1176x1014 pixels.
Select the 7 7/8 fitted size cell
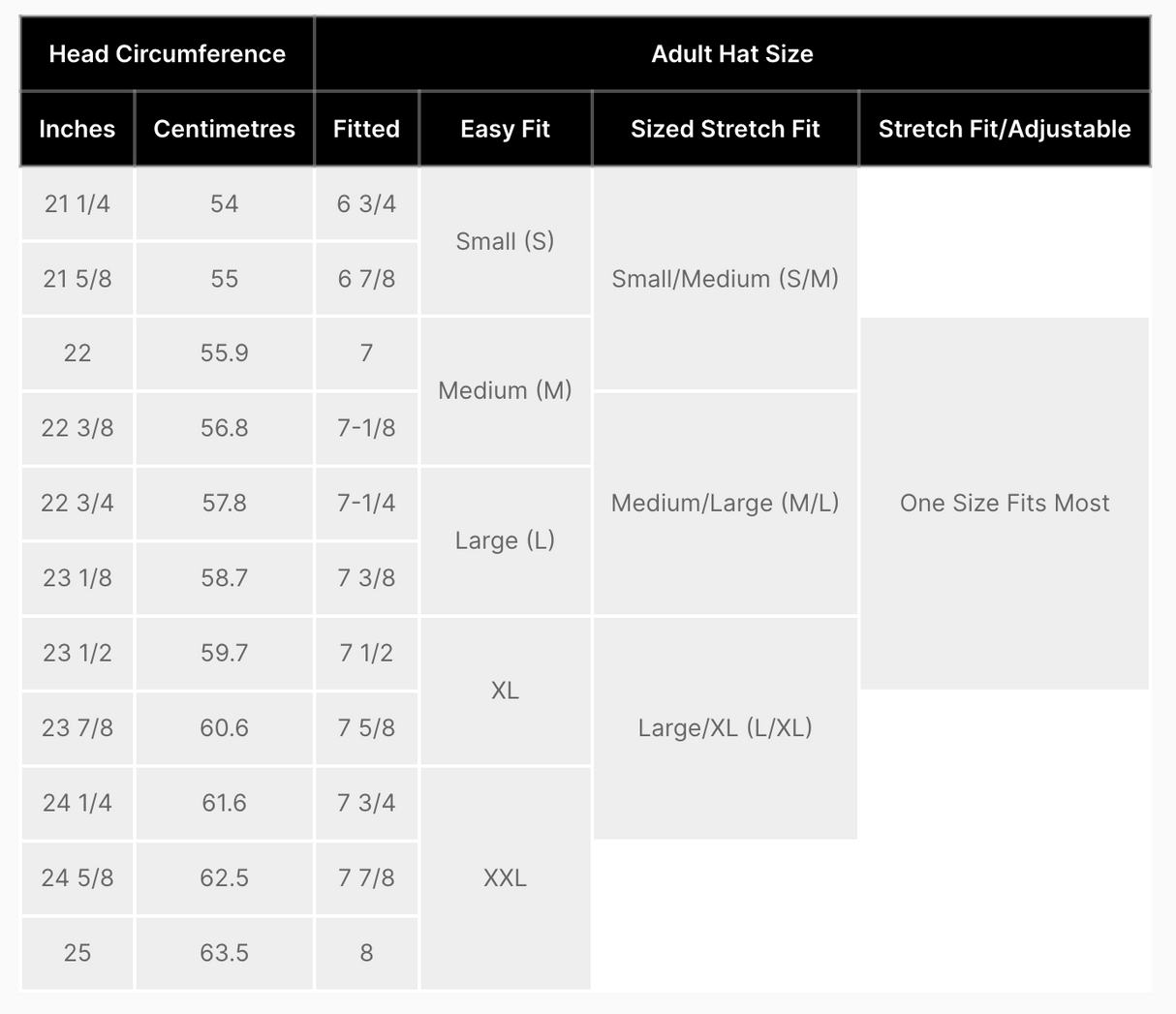click(366, 877)
